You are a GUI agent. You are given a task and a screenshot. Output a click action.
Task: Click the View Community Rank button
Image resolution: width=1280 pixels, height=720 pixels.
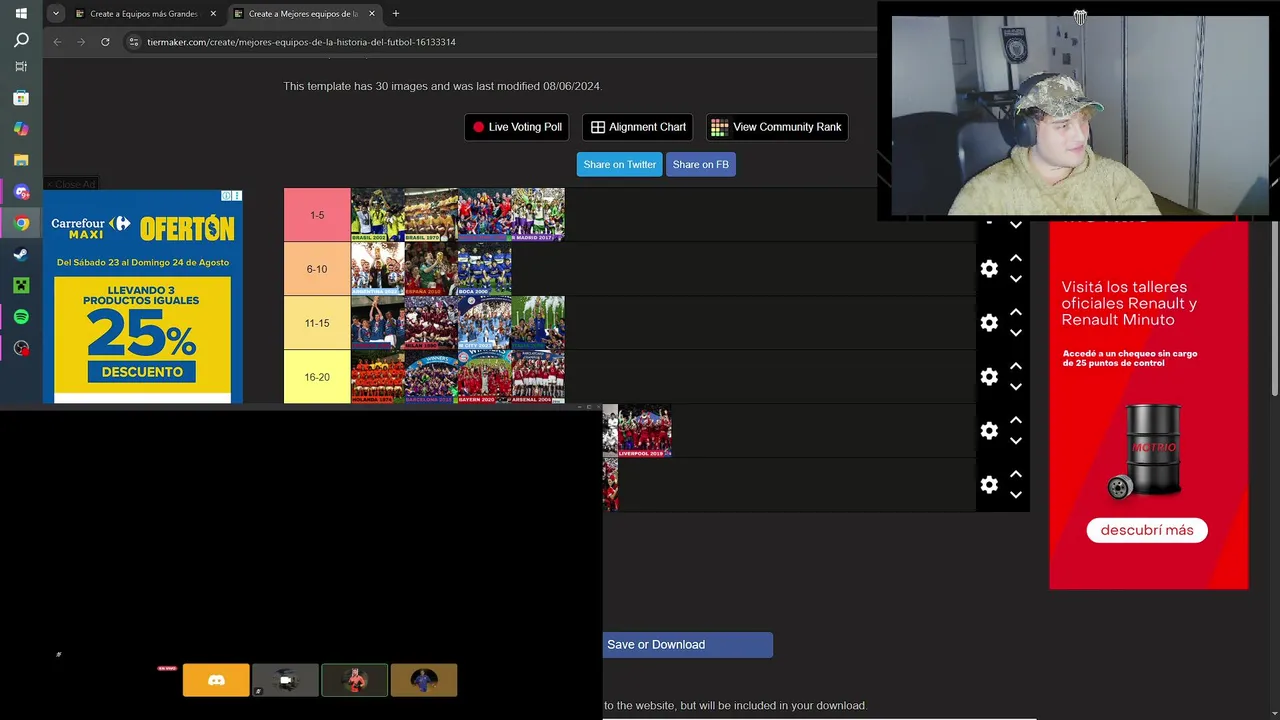(x=777, y=127)
